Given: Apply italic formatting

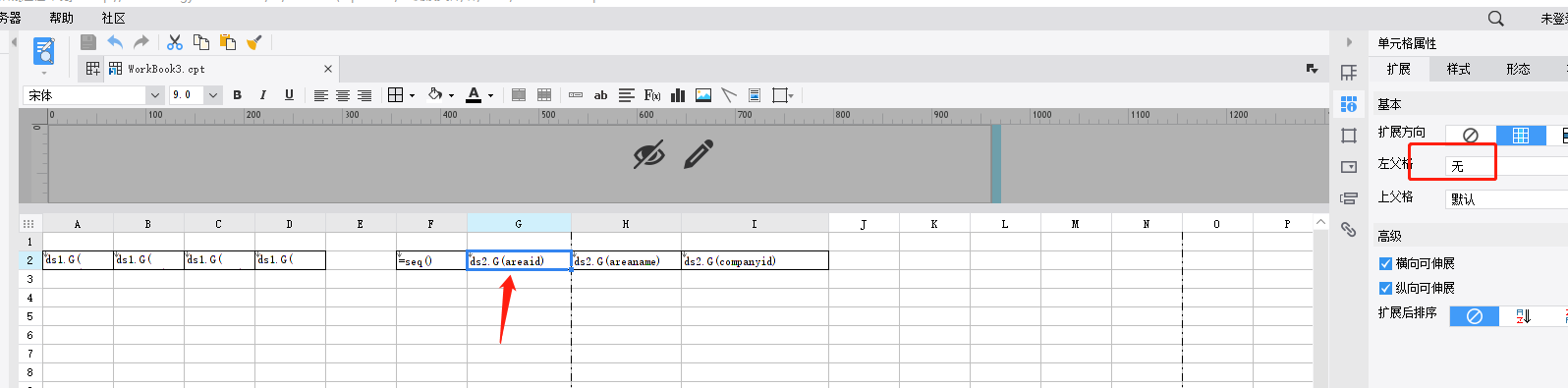Looking at the screenshot, I should [262, 95].
